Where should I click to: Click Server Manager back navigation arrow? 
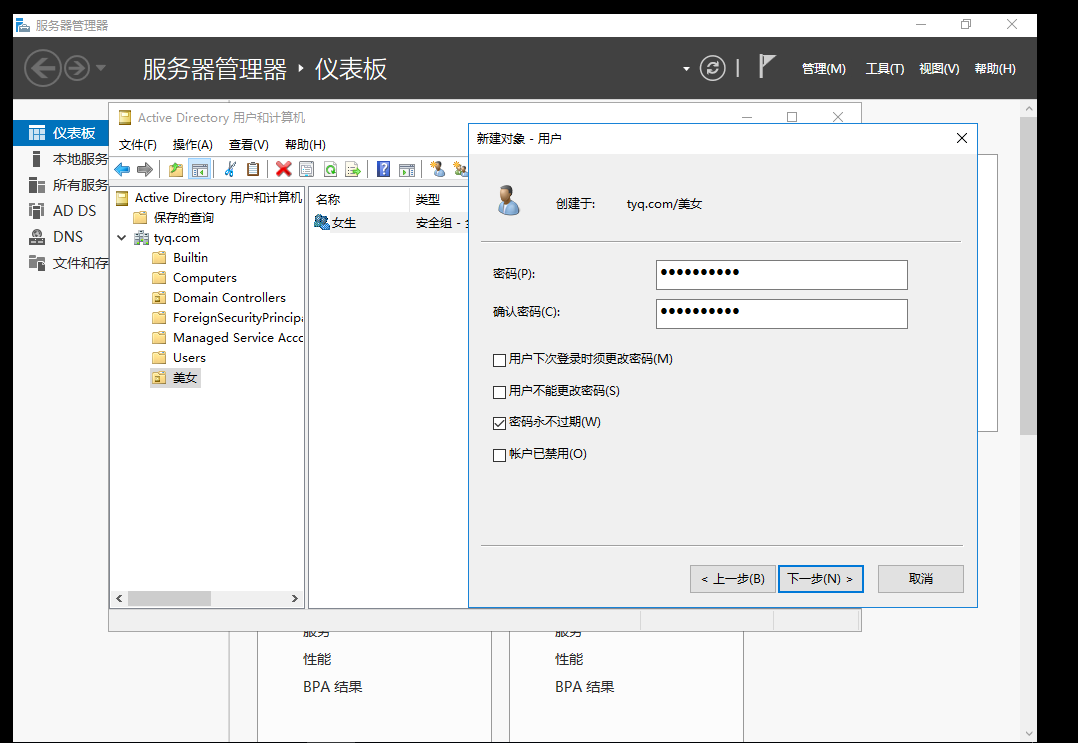click(x=43, y=68)
